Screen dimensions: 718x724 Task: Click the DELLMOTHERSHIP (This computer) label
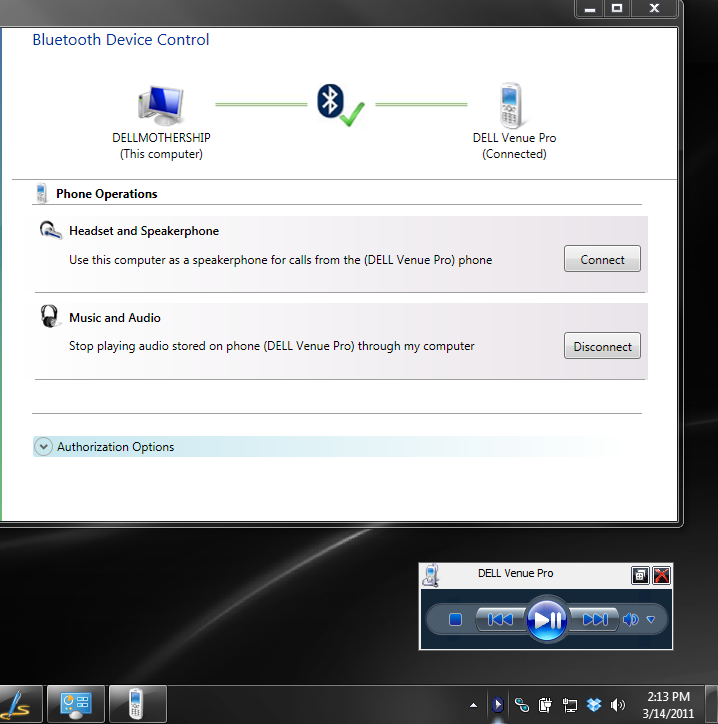(161, 146)
